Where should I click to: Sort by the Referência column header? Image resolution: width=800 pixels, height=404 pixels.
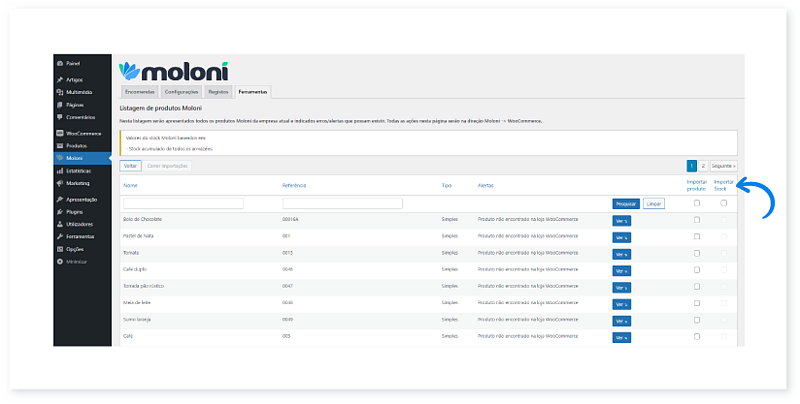[x=294, y=186]
